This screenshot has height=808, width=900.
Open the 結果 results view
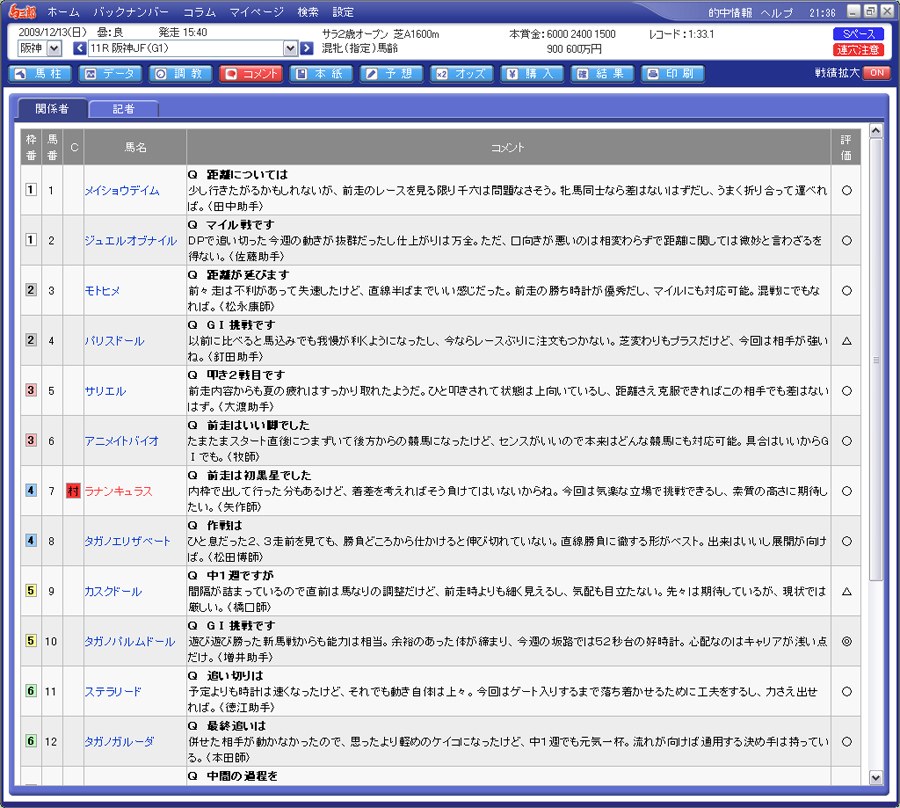pos(602,73)
